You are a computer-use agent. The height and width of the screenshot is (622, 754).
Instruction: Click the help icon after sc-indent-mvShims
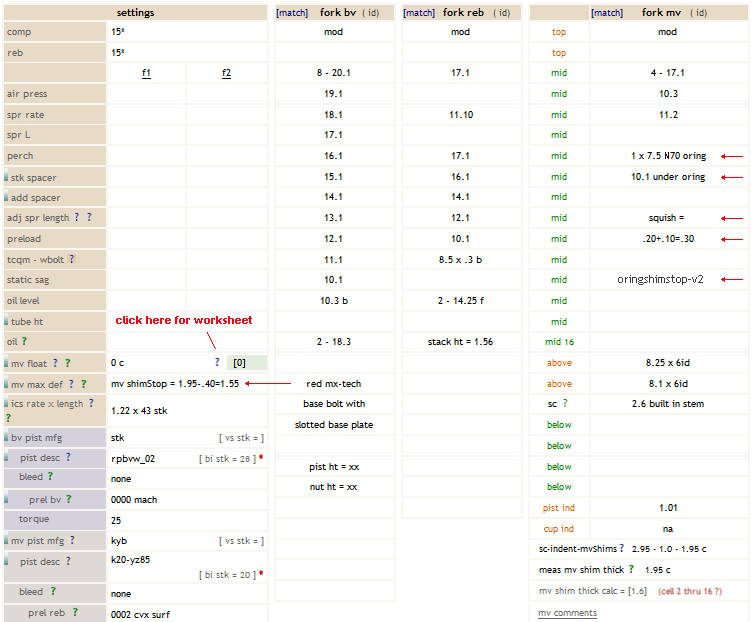click(x=621, y=549)
